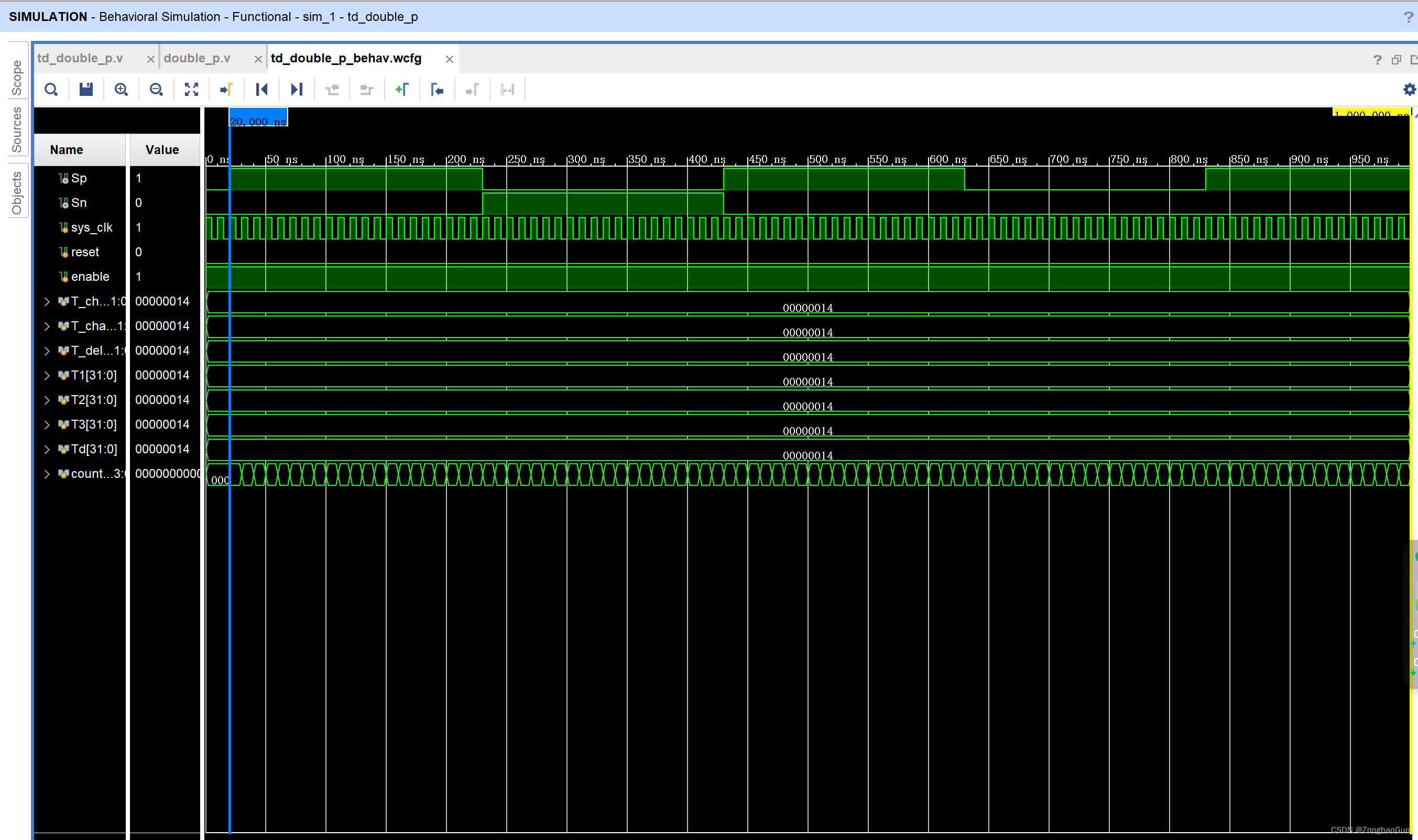This screenshot has height=840, width=1418.
Task: Click Td value 00000014 in Value column
Action: [162, 450]
